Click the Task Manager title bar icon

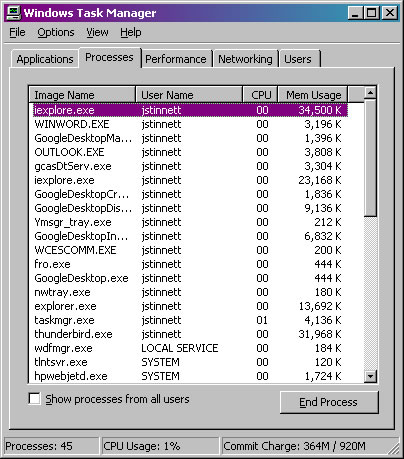[x=14, y=13]
